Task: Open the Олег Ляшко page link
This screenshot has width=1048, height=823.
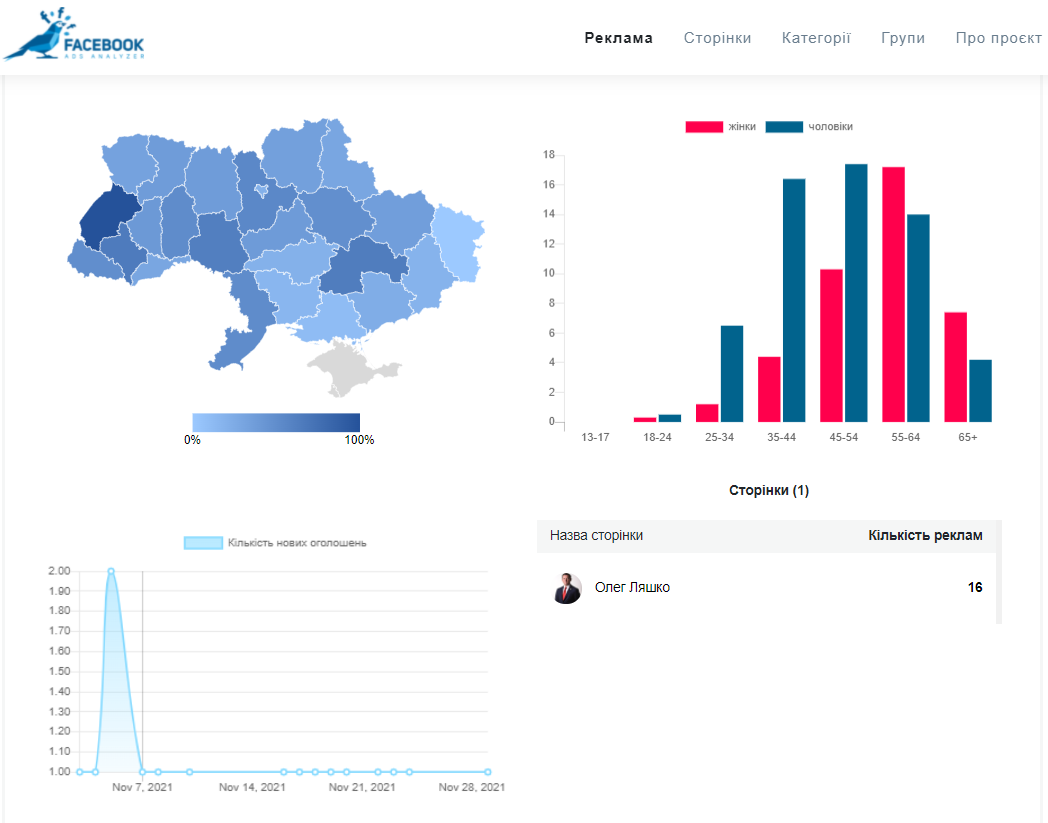Action: (632, 588)
